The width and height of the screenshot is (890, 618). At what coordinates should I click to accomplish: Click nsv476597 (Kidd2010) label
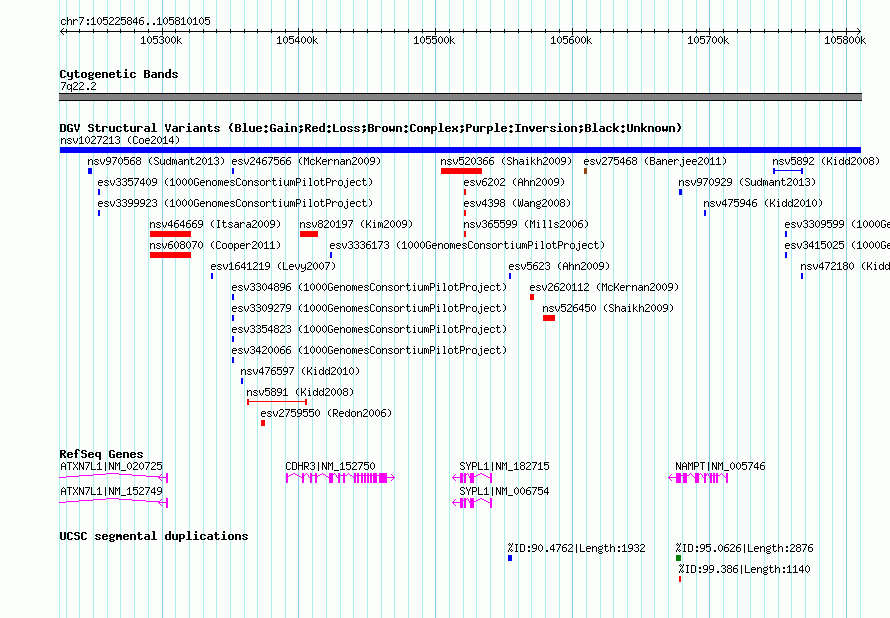(x=300, y=371)
